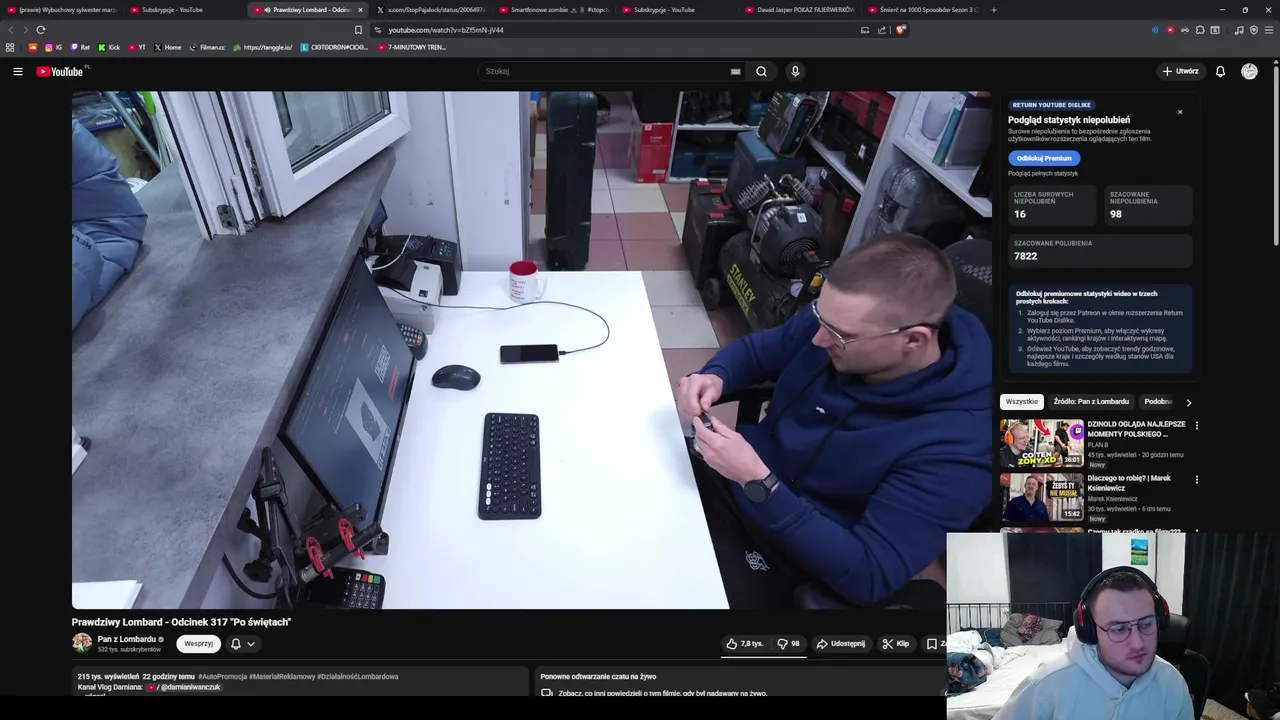The width and height of the screenshot is (1280, 720).
Task: Like the video (7,8 tys.)
Action: coord(746,644)
